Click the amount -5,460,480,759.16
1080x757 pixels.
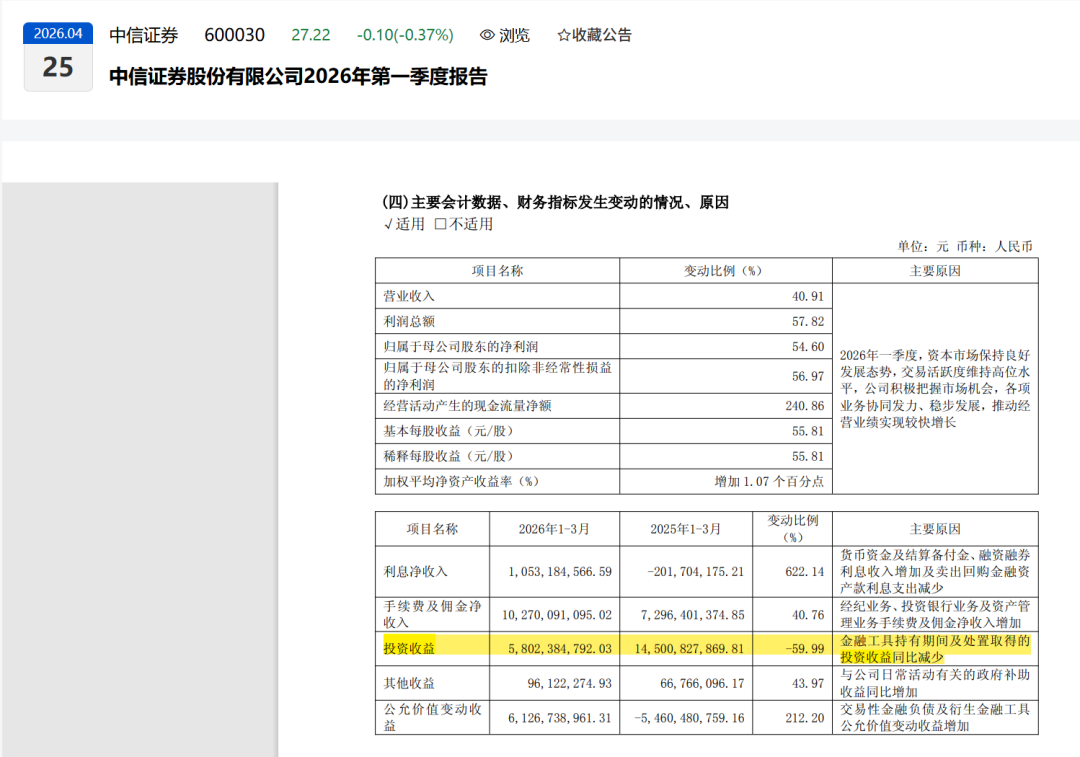[x=689, y=718]
